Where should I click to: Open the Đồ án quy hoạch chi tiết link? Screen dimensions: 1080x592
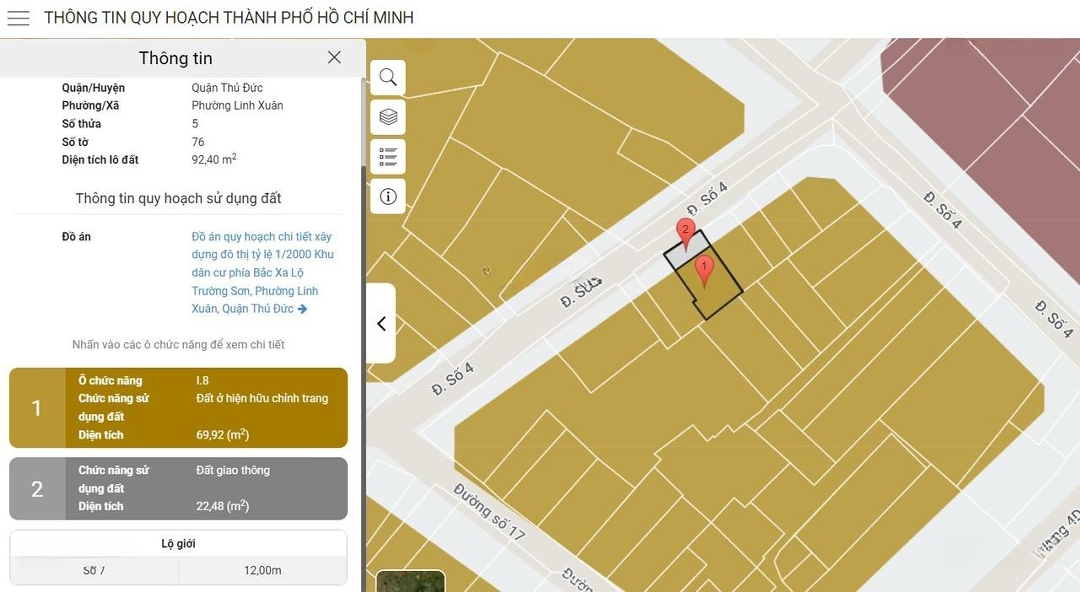point(262,272)
